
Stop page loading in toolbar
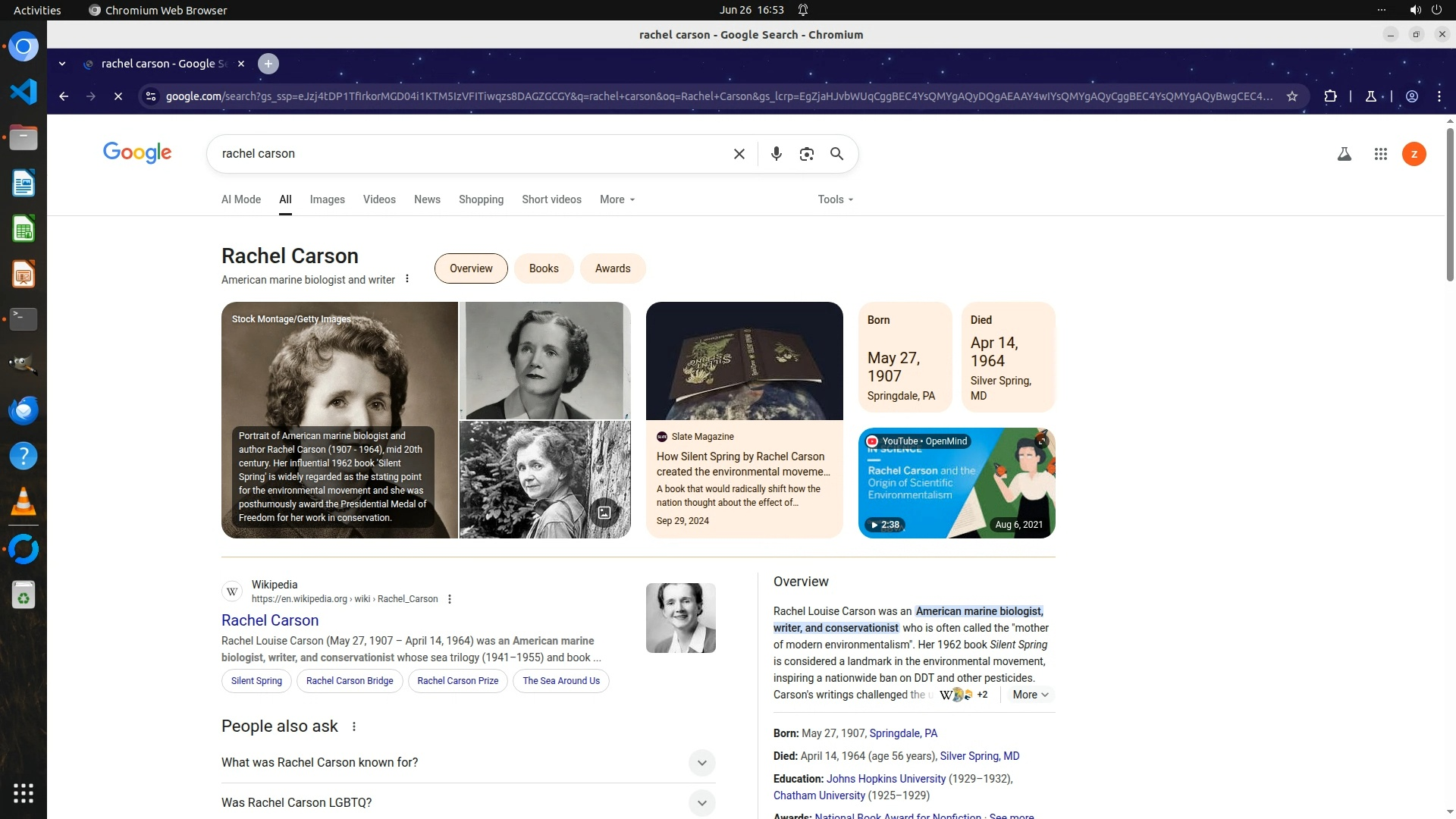[x=118, y=96]
